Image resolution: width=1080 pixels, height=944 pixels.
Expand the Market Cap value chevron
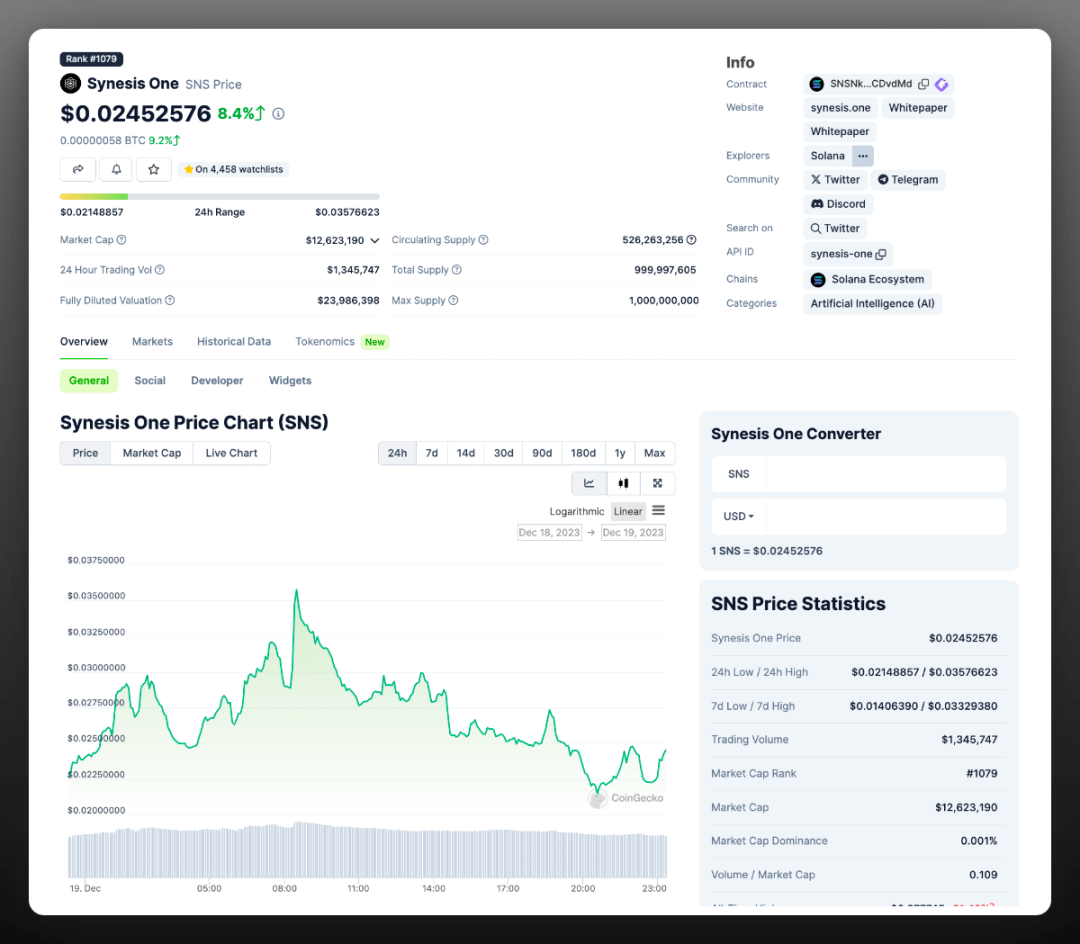(375, 241)
